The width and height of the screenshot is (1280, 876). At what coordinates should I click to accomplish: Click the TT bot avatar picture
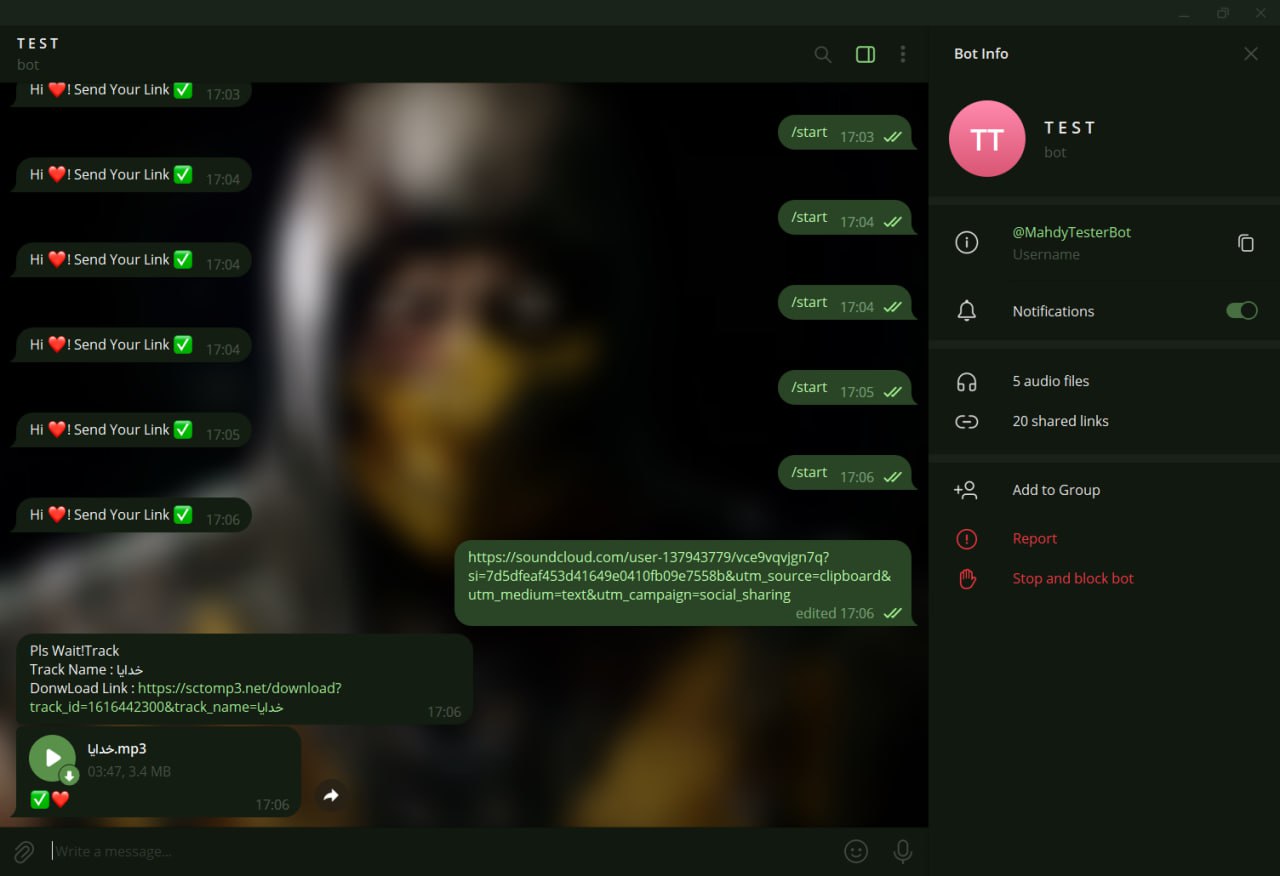[987, 139]
